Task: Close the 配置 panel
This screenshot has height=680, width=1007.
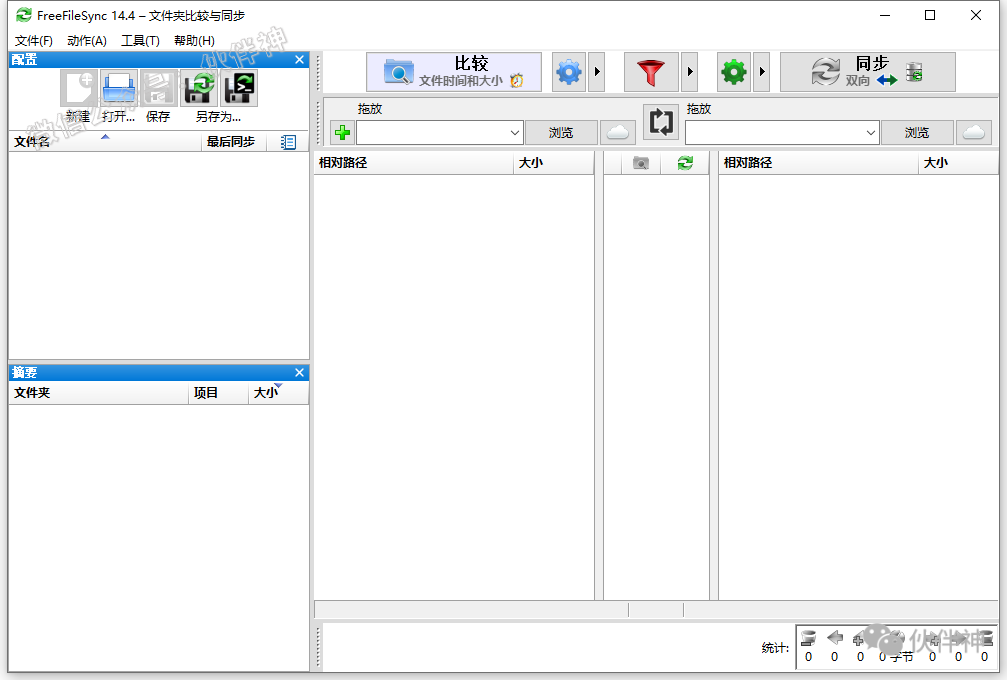Action: (x=299, y=60)
